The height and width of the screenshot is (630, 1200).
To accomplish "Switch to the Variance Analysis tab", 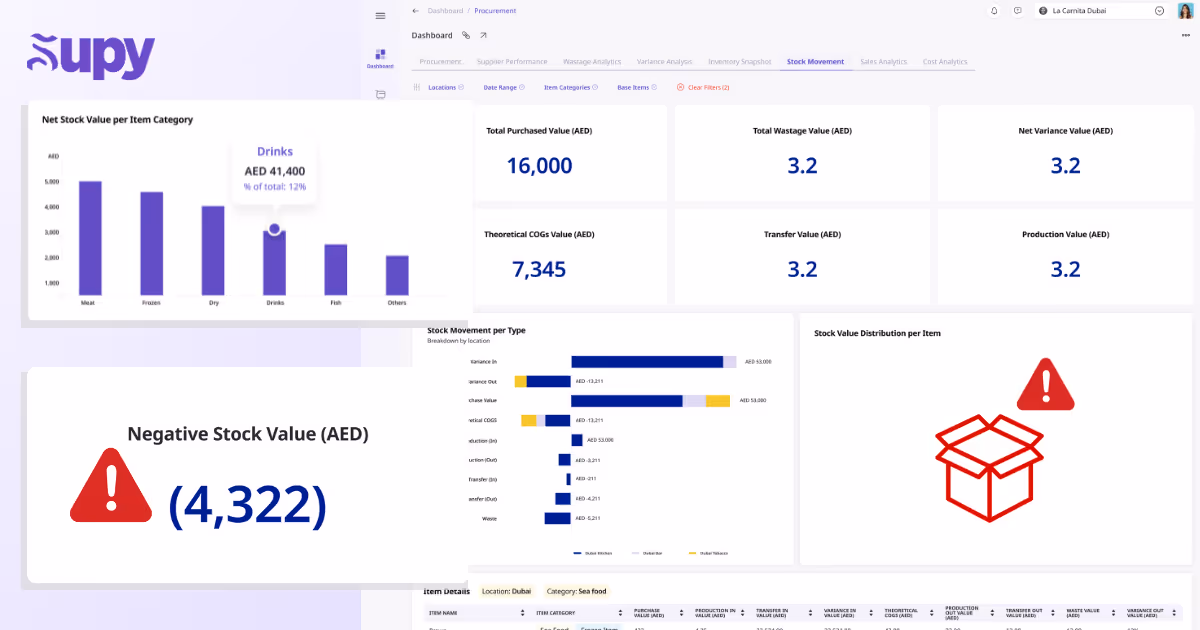I will click(664, 61).
